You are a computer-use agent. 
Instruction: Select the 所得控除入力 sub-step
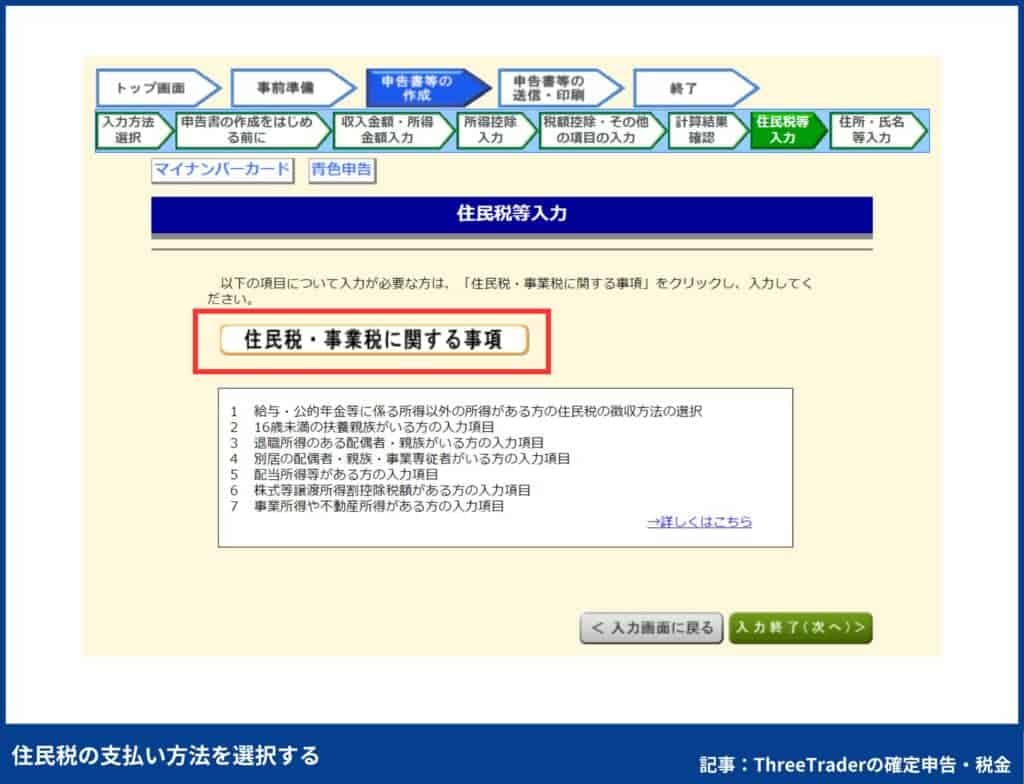point(496,130)
